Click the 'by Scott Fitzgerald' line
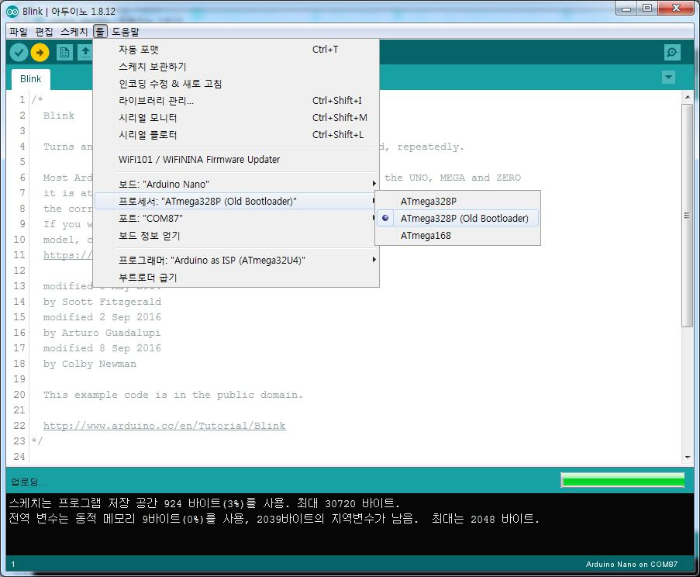 point(102,302)
